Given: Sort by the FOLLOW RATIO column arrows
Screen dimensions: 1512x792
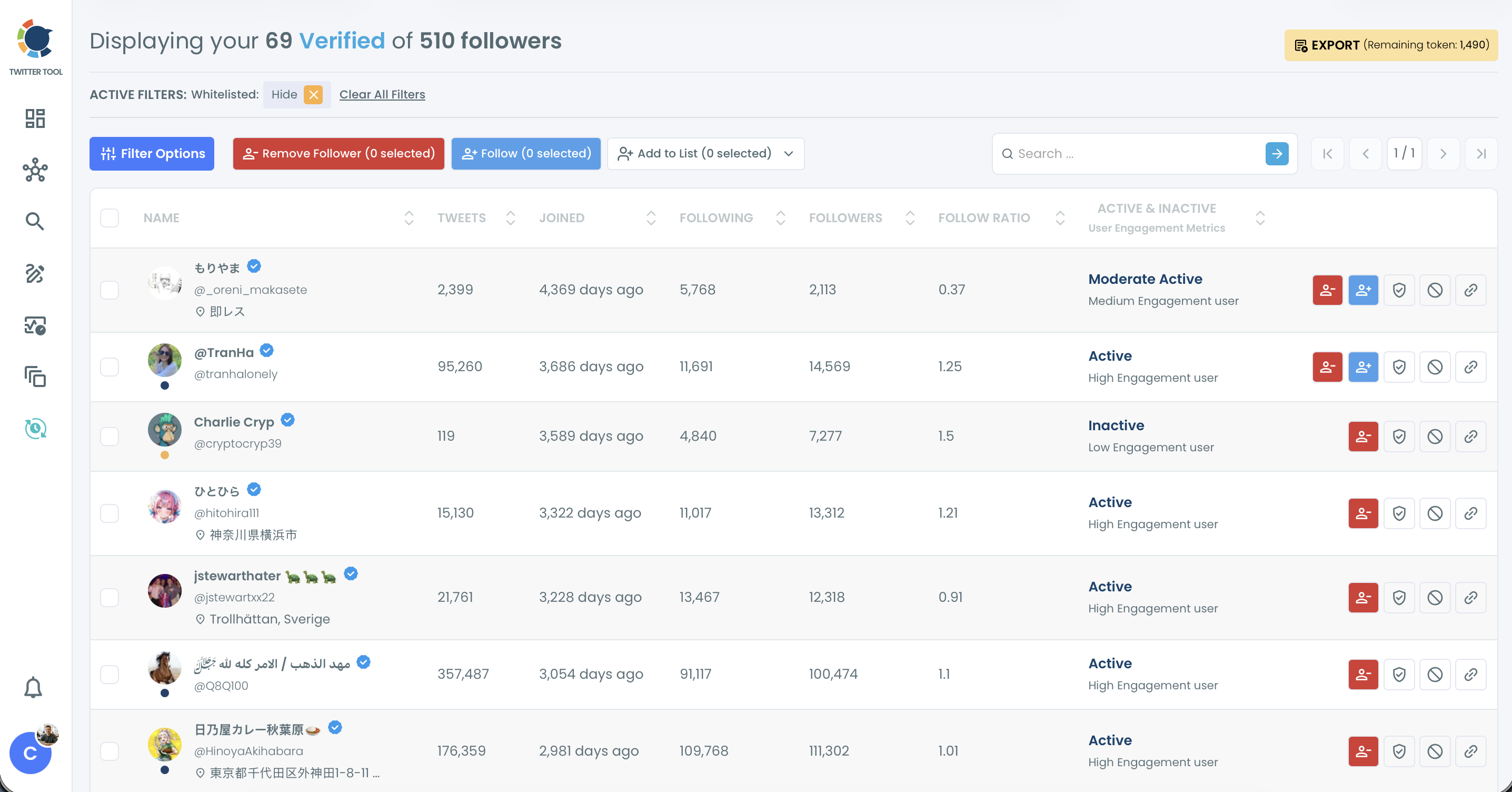Looking at the screenshot, I should pyautogui.click(x=1059, y=218).
